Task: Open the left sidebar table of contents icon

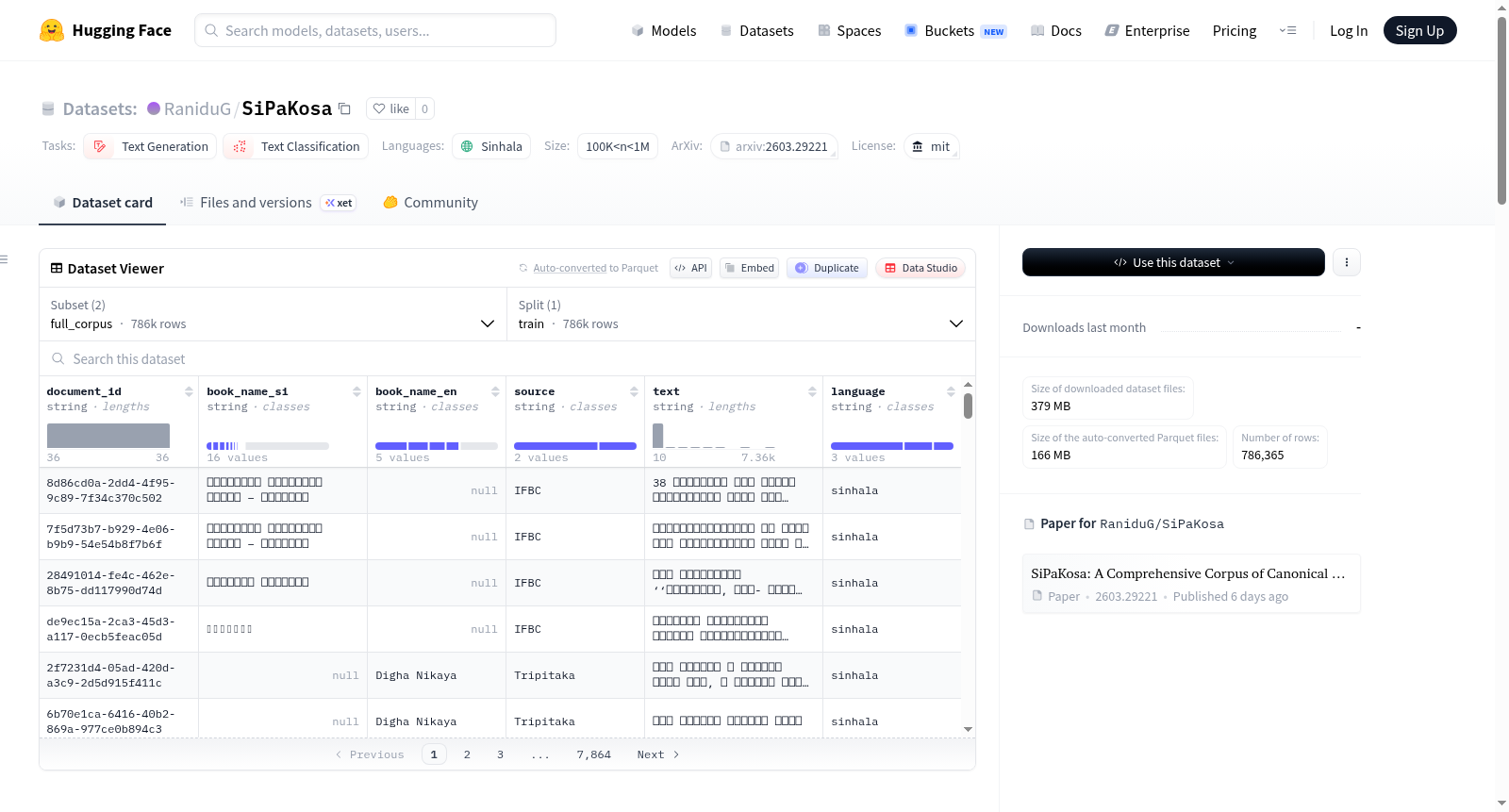Action: (5, 259)
